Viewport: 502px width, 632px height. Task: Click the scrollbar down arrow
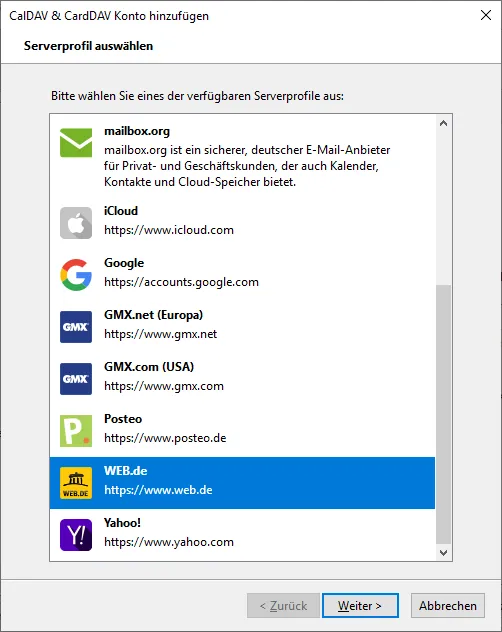click(444, 553)
